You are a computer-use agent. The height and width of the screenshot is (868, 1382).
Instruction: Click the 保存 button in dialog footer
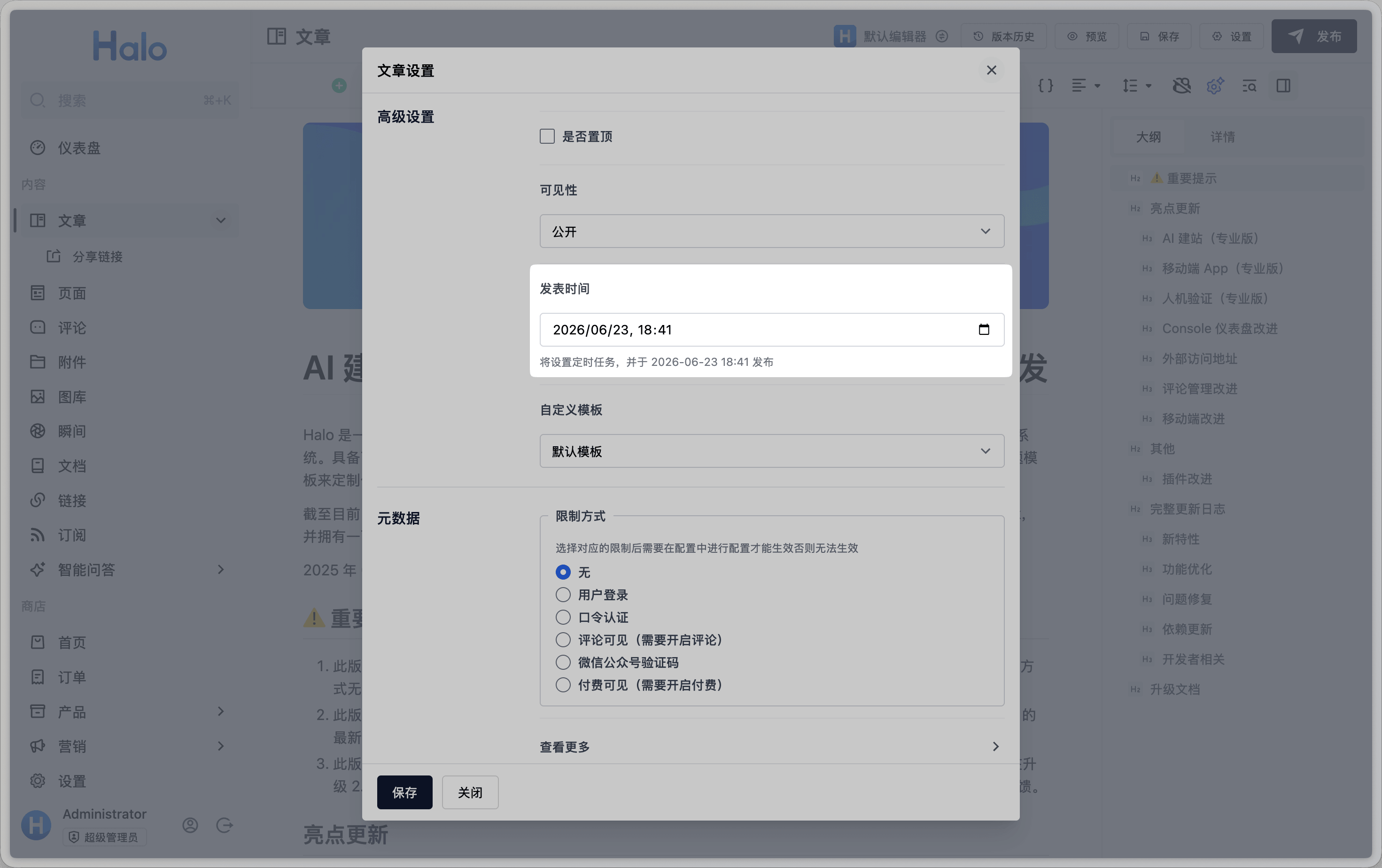pyautogui.click(x=404, y=792)
